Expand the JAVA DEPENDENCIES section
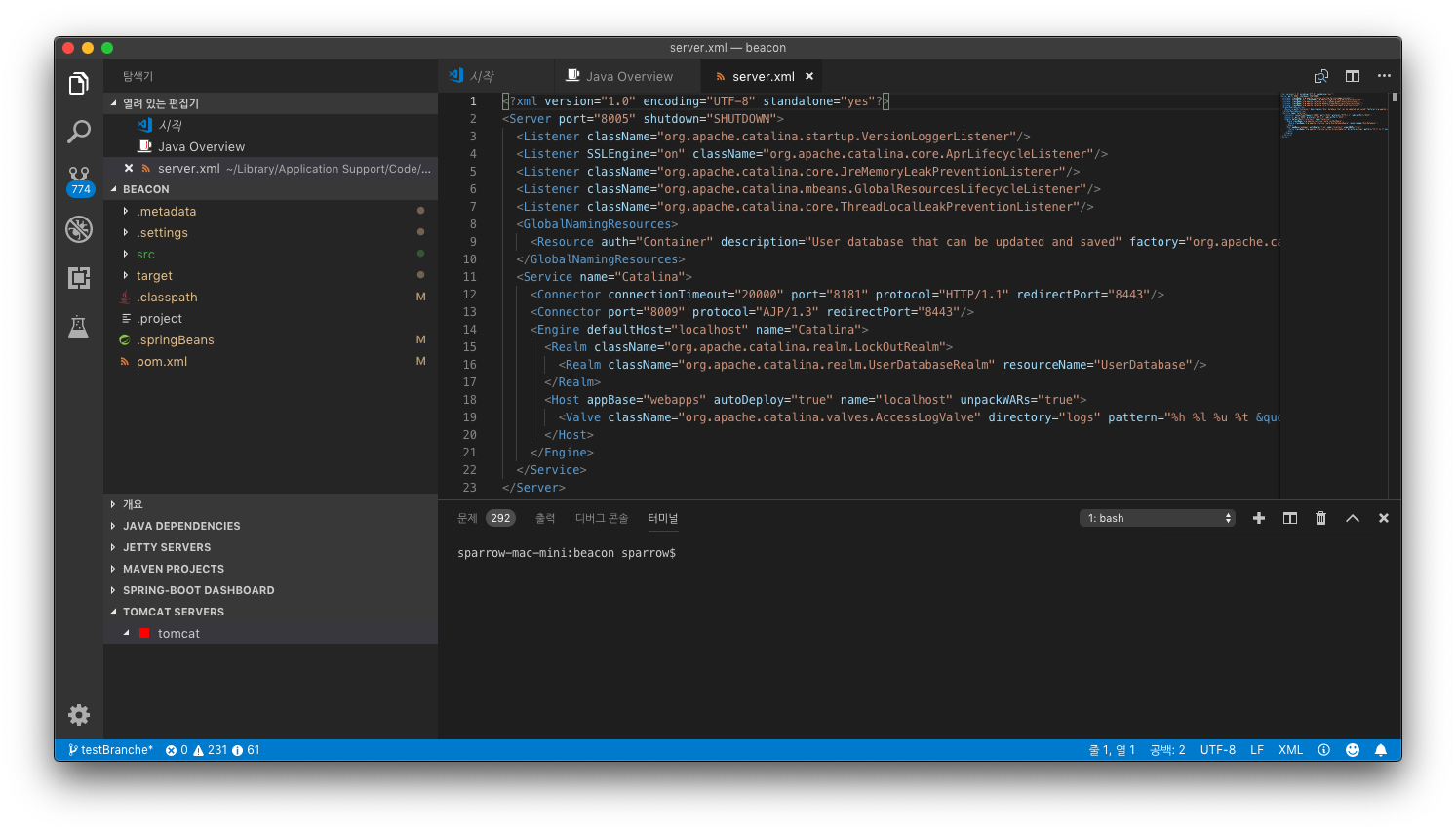 point(271,526)
